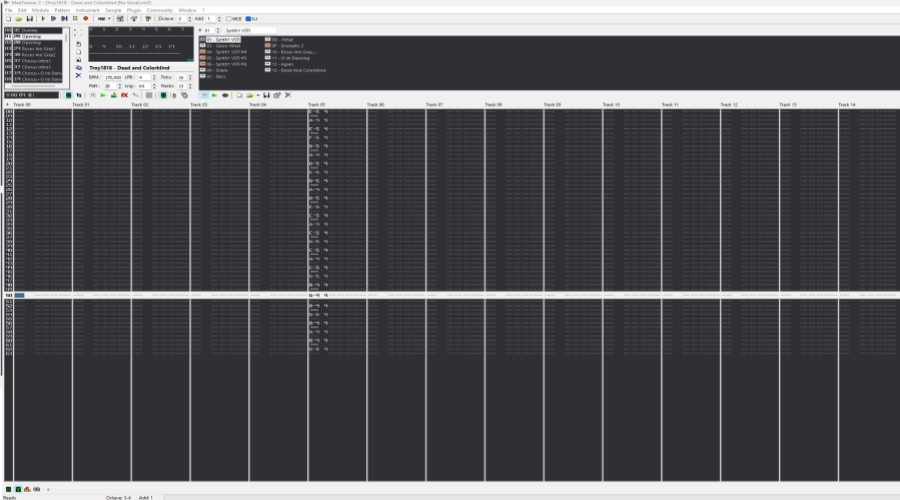Click the mixer icon in main toolbar

click(121, 19)
